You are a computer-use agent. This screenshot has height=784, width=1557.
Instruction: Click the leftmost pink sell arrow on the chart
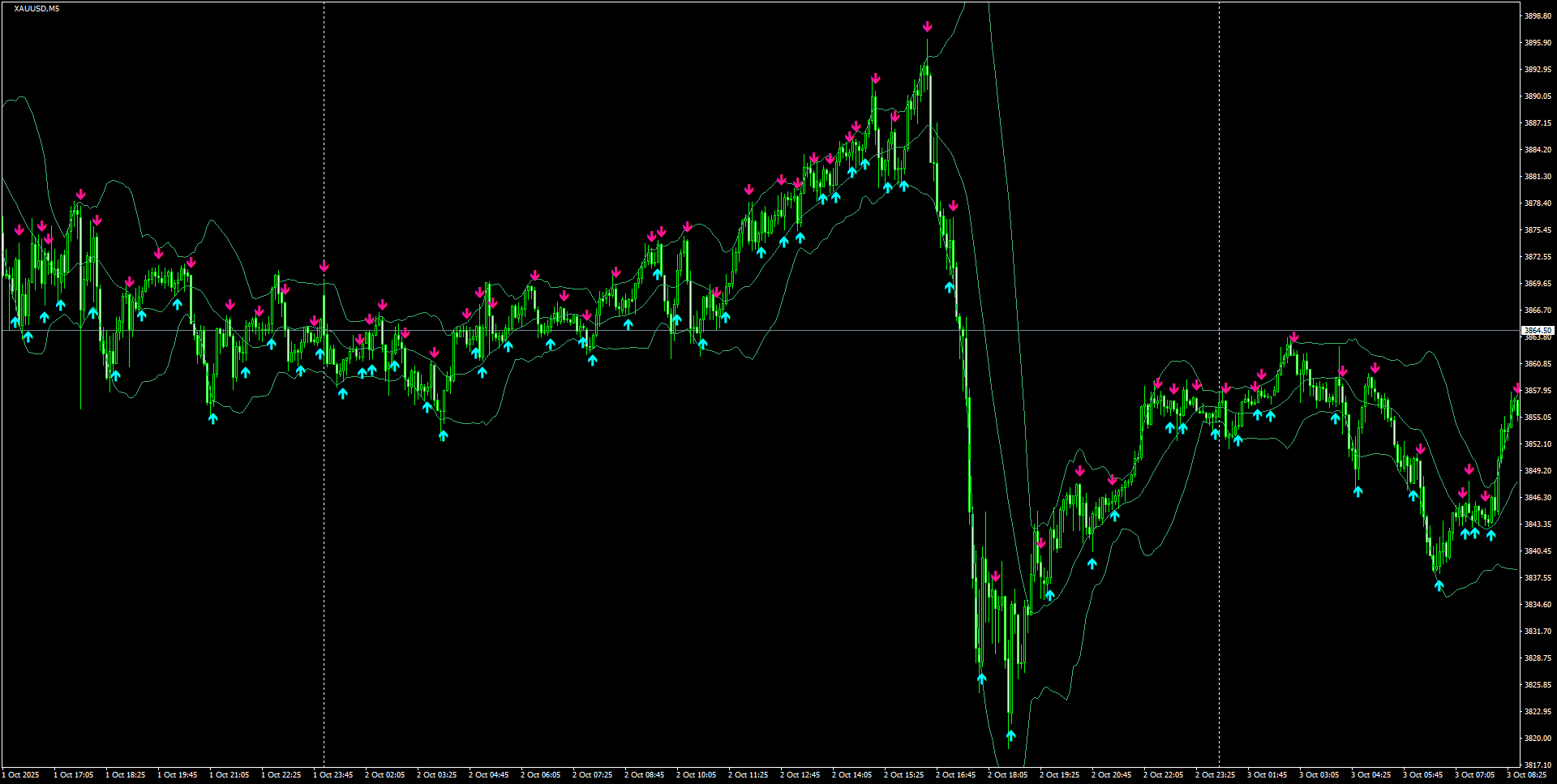click(19, 229)
